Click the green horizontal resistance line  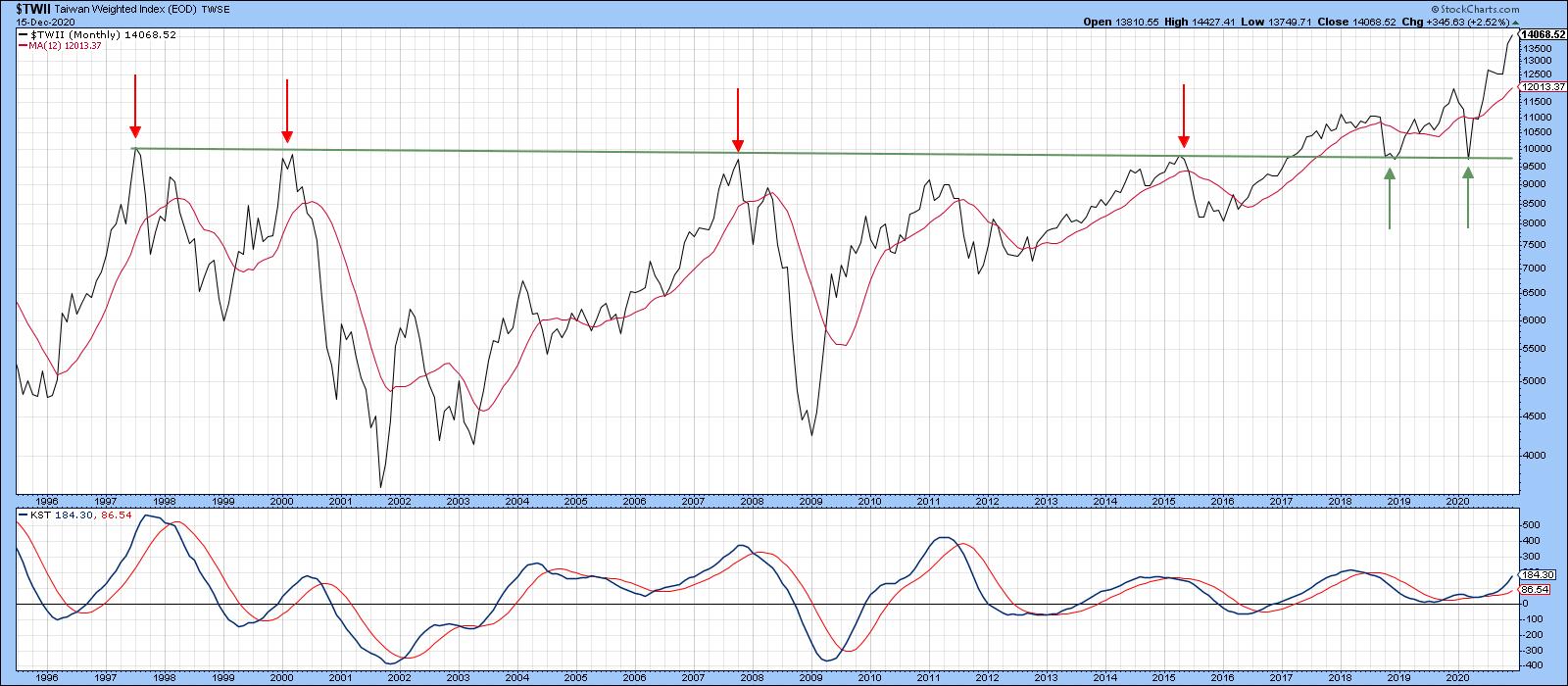click(x=882, y=153)
